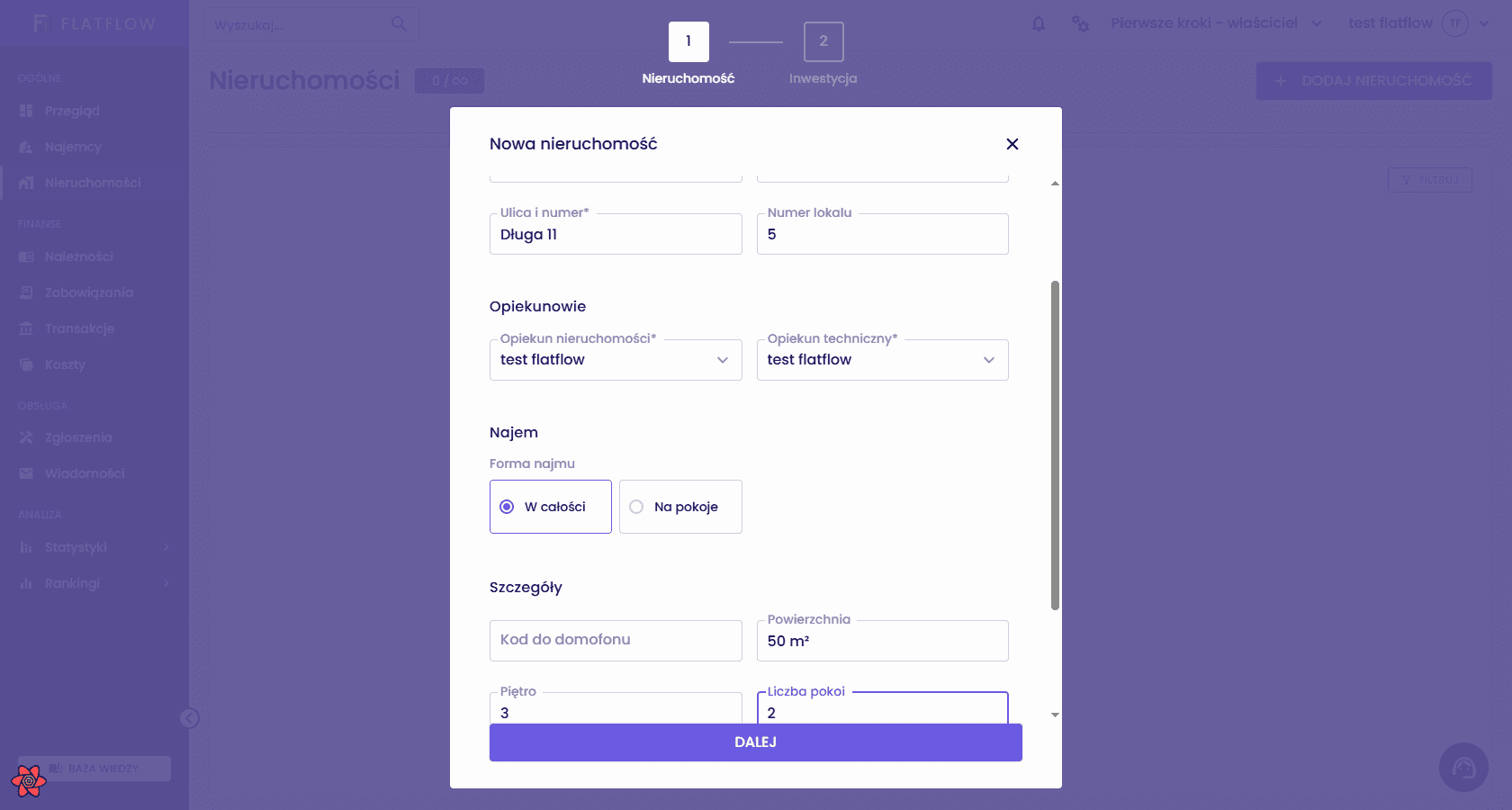Click the scrollbar up arrow
This screenshot has width=1512, height=810.
pos(1055,184)
